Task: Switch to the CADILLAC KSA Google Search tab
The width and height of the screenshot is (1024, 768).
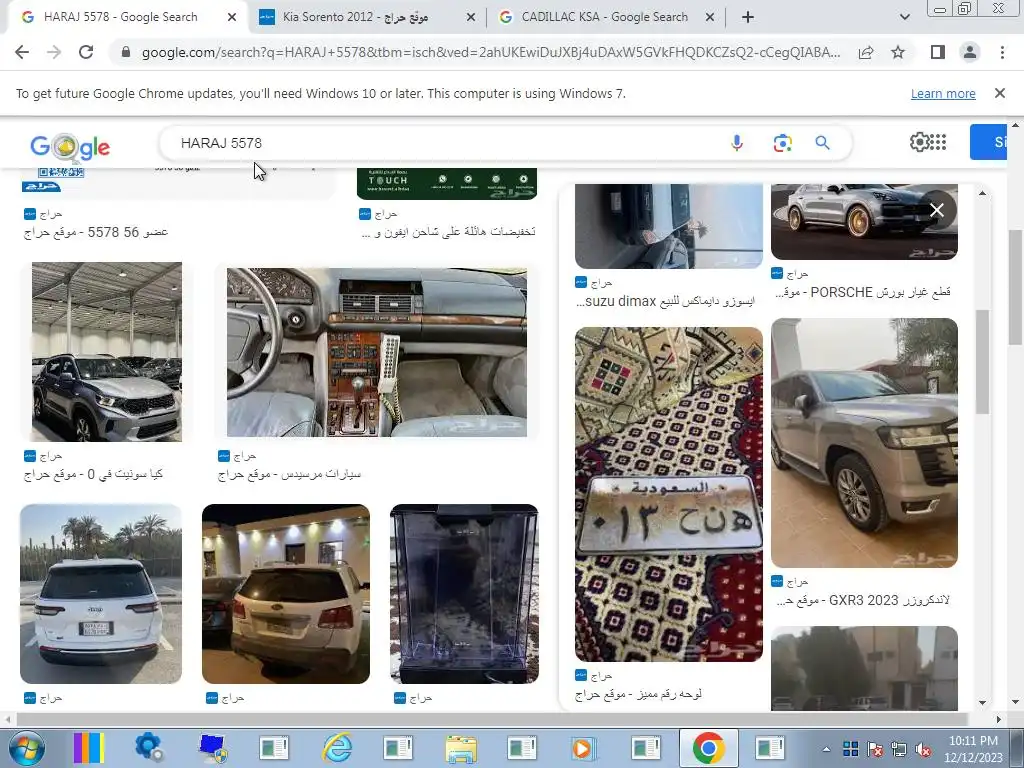Action: click(x=605, y=17)
